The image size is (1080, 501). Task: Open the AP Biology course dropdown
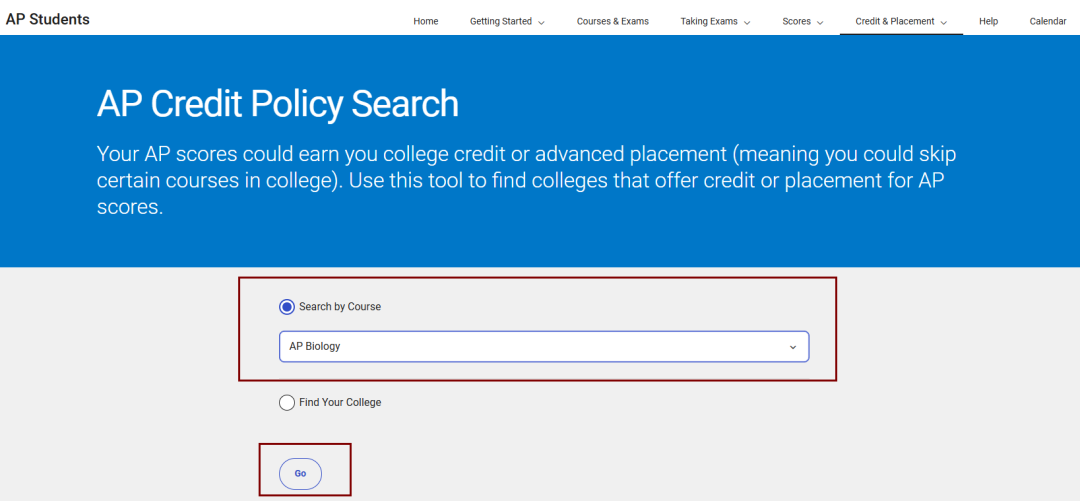[x=543, y=347]
